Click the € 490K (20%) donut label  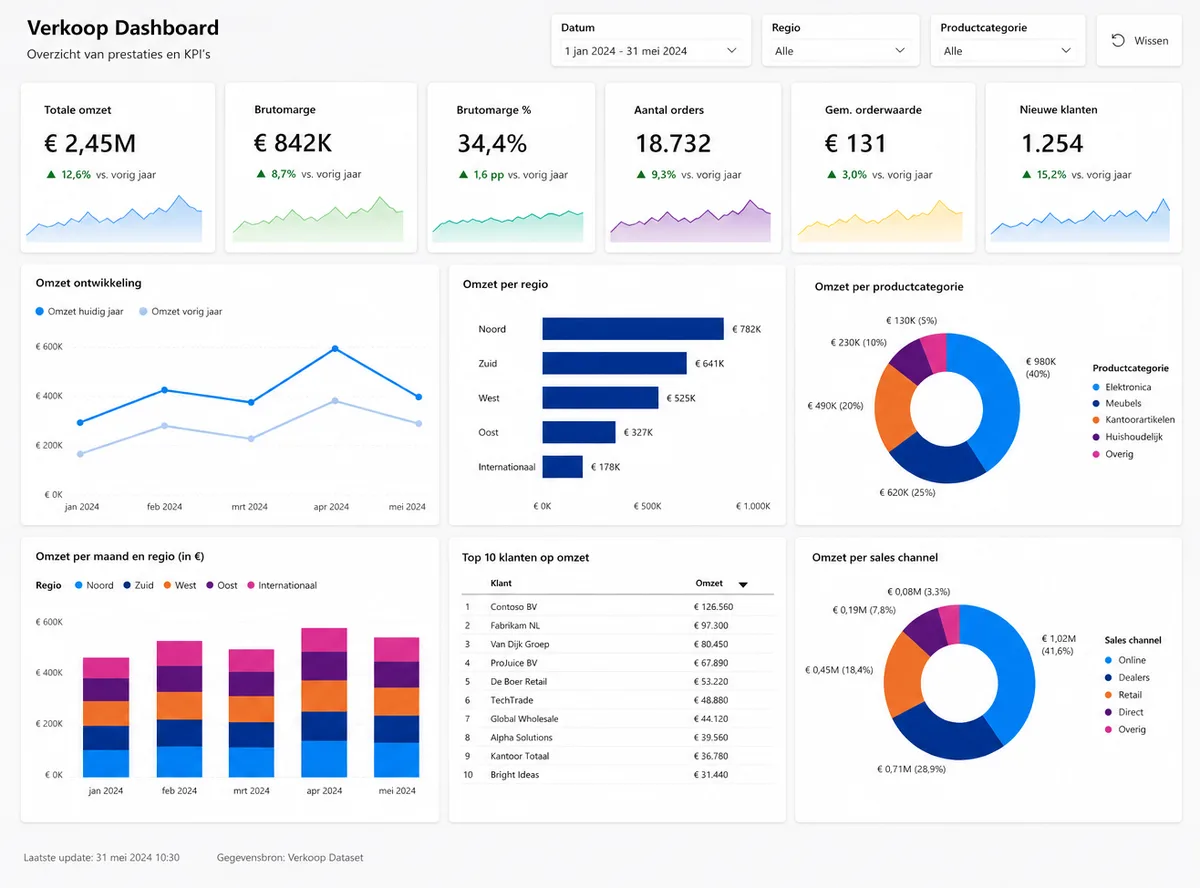836,406
